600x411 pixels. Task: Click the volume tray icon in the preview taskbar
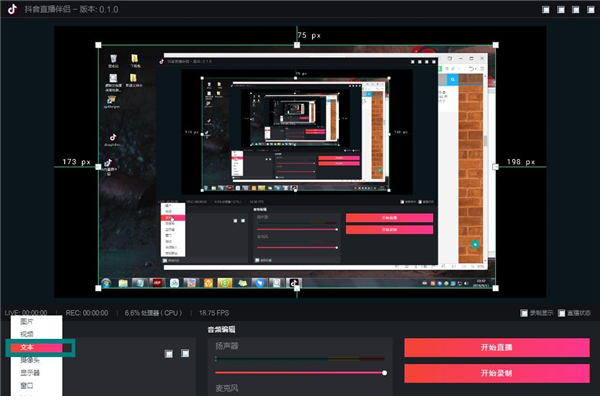[466, 284]
